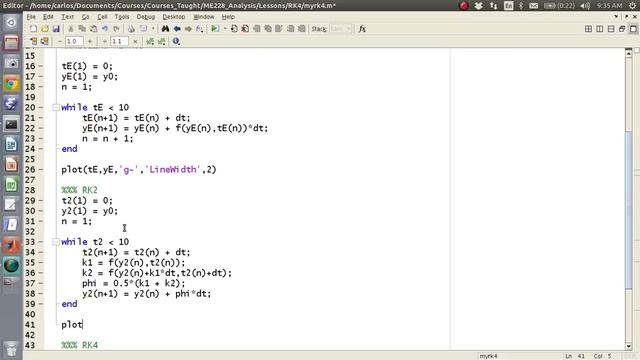Float the editor windows icon
Viewport: 640px width, 360px height.
622,29
